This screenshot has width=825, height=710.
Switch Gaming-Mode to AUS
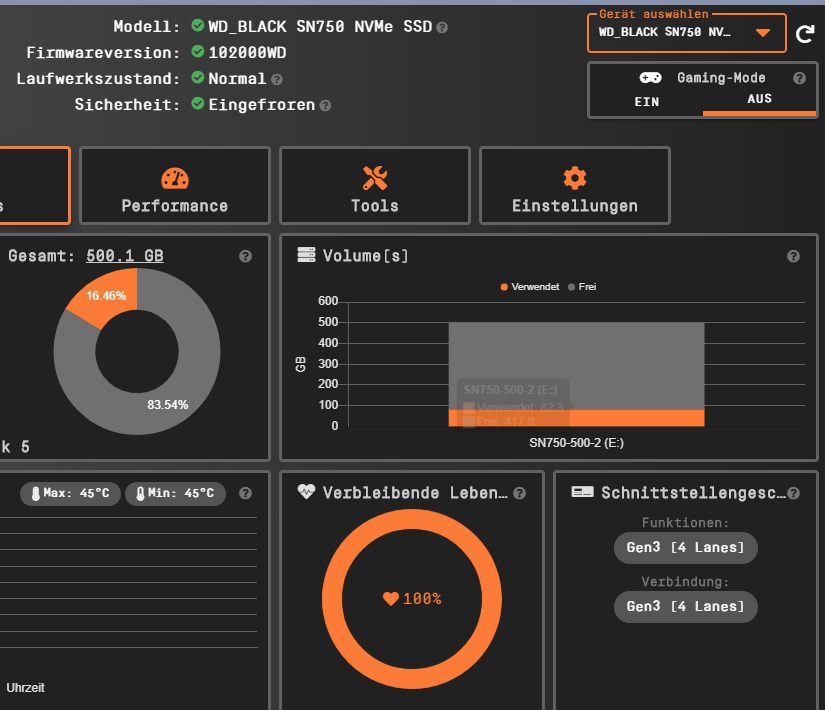coord(759,100)
